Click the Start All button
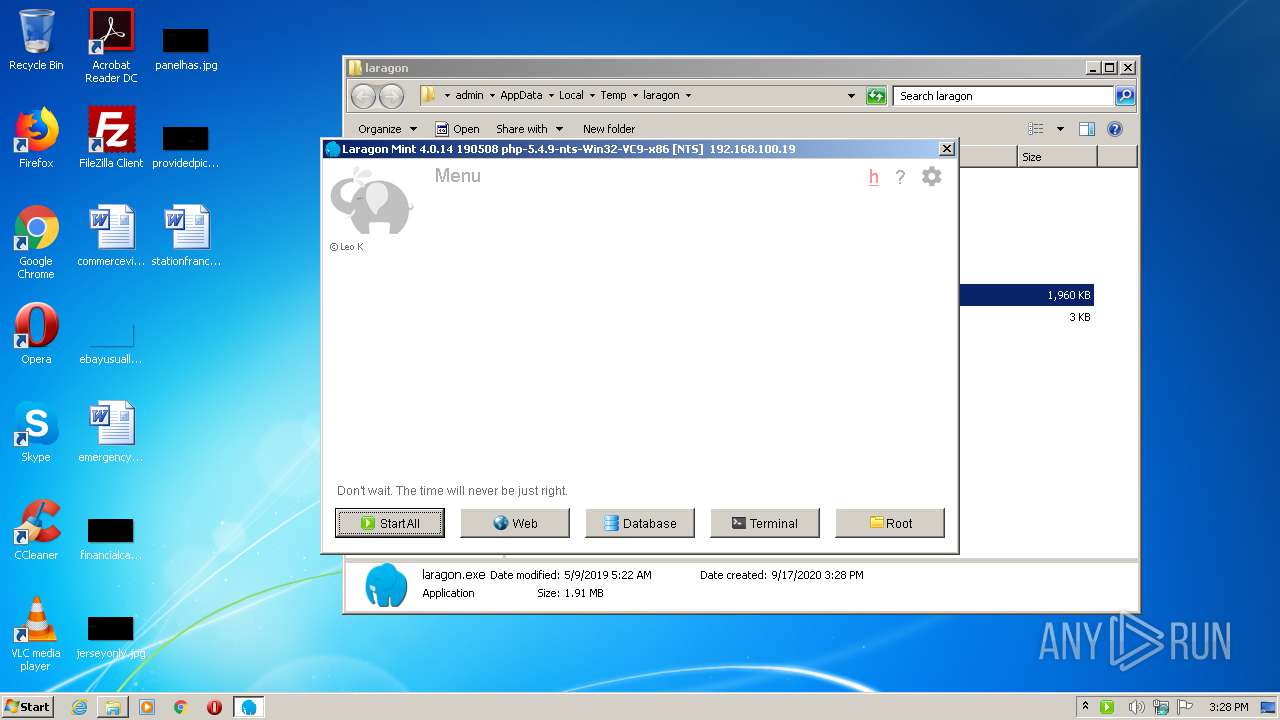1280x720 pixels. click(x=390, y=523)
